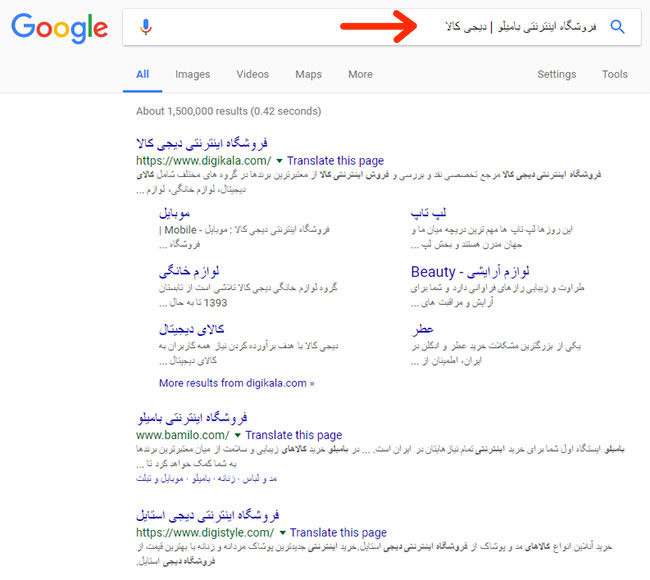Open the Settings menu
The image size is (650, 580).
[x=557, y=74]
